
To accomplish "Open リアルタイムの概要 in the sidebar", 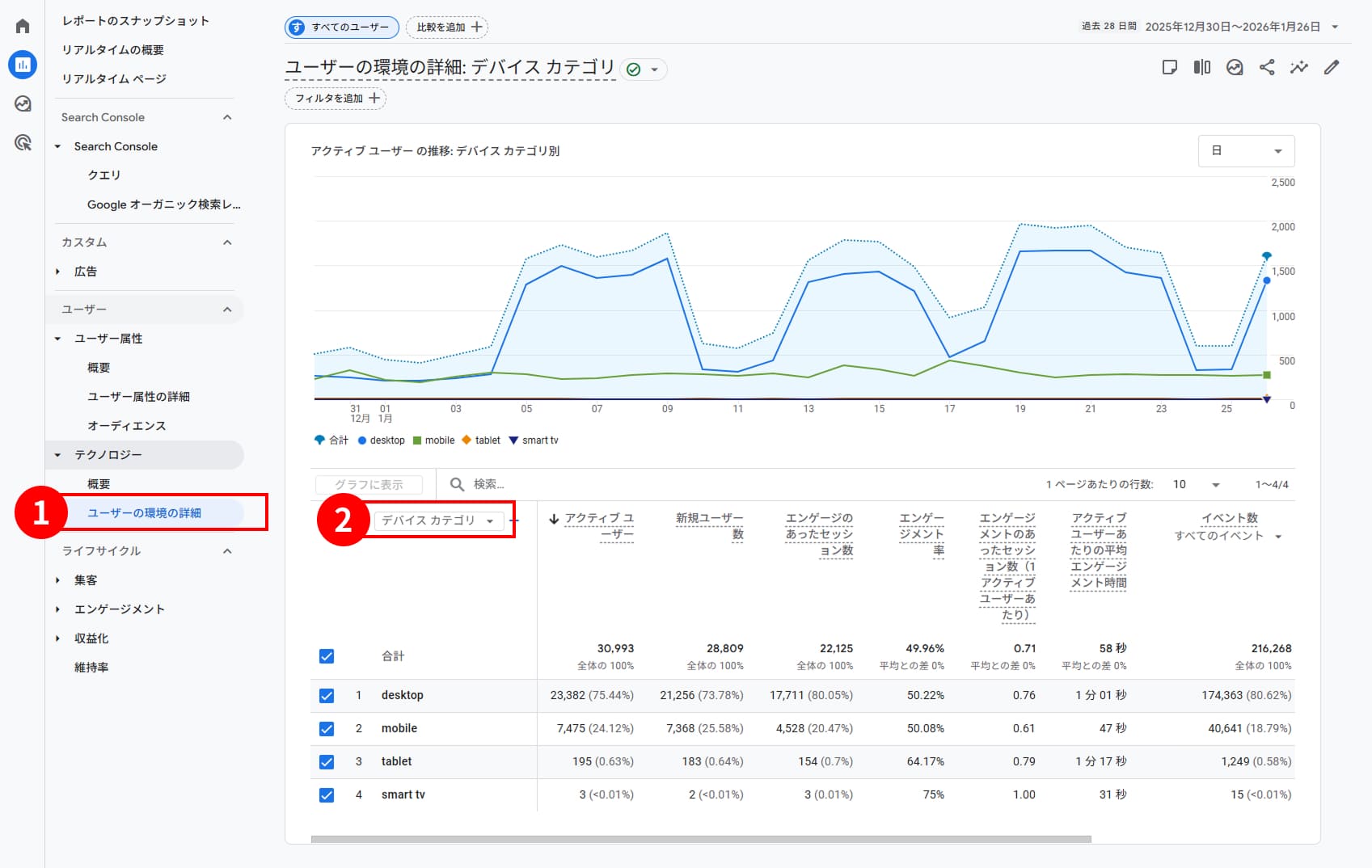I will point(113,50).
